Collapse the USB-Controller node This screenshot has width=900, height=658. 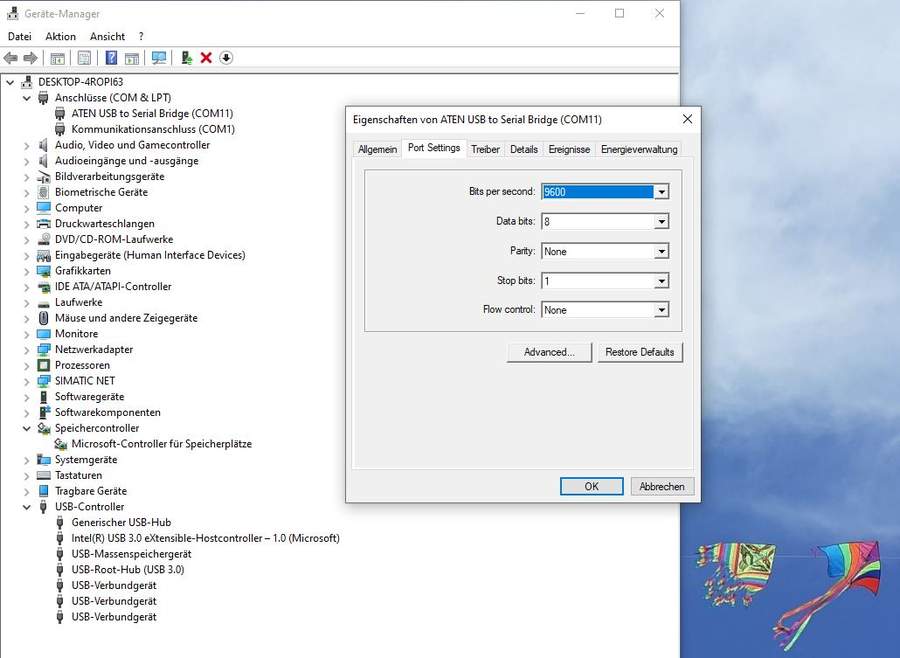(x=26, y=507)
